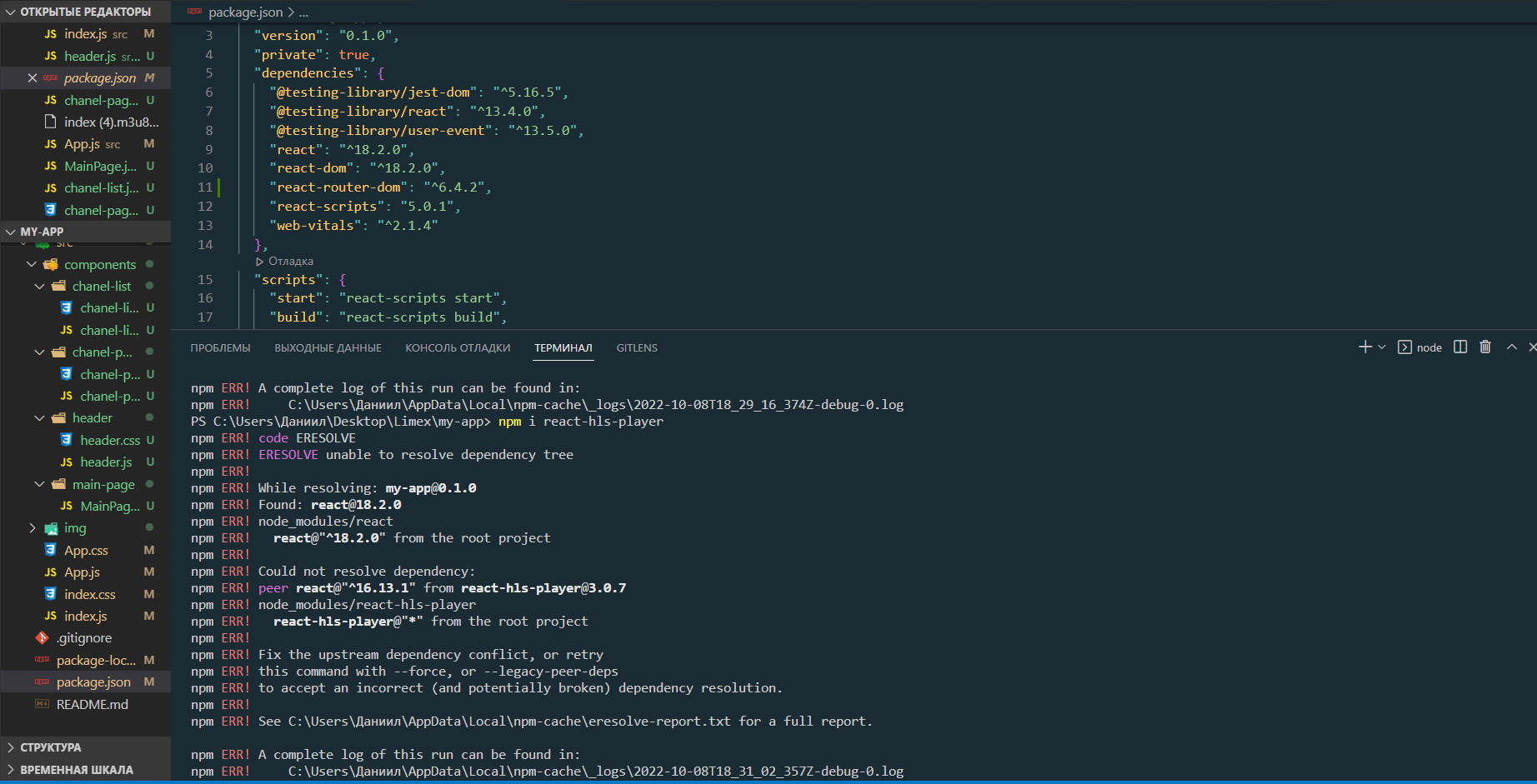Kill the terminal with the trash icon

[1485, 347]
